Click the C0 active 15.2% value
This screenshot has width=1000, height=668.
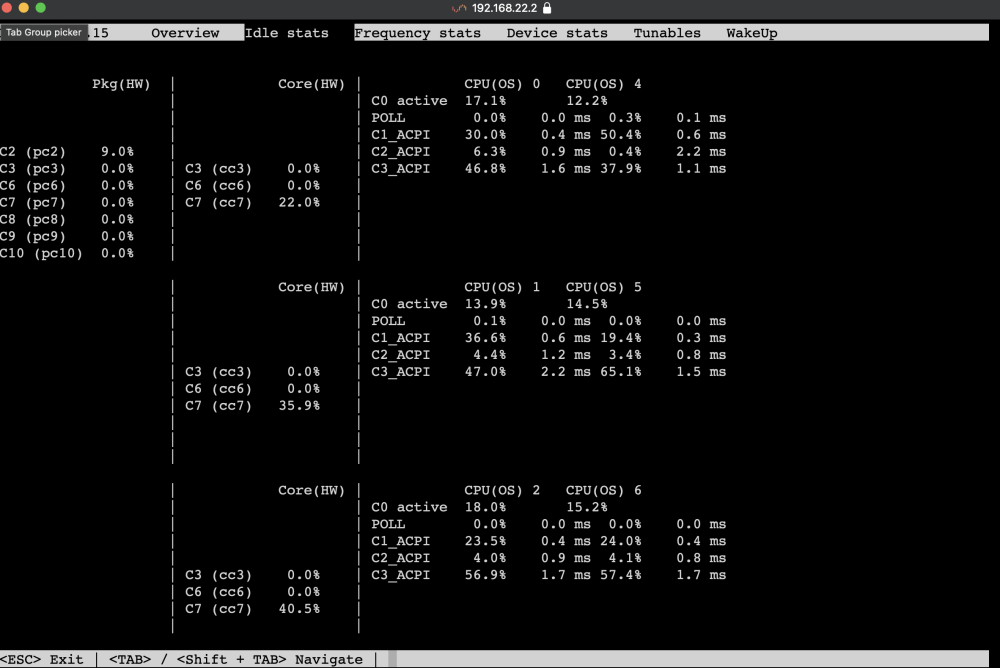pyautogui.click(x=587, y=507)
